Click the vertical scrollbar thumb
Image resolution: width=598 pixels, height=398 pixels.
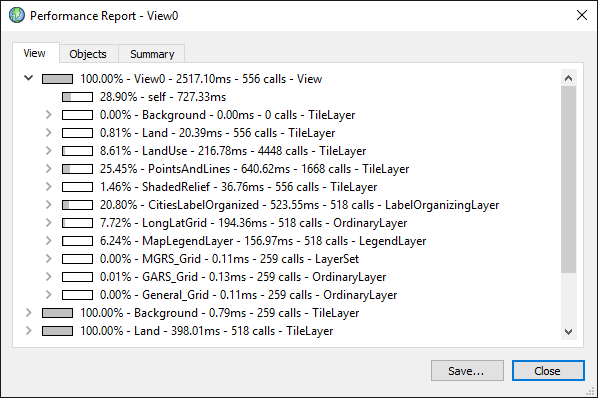[x=568, y=179]
